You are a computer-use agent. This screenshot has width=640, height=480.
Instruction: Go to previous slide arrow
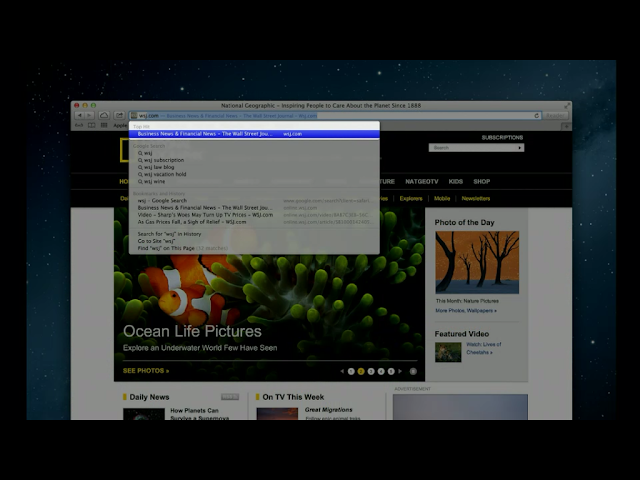click(x=342, y=371)
